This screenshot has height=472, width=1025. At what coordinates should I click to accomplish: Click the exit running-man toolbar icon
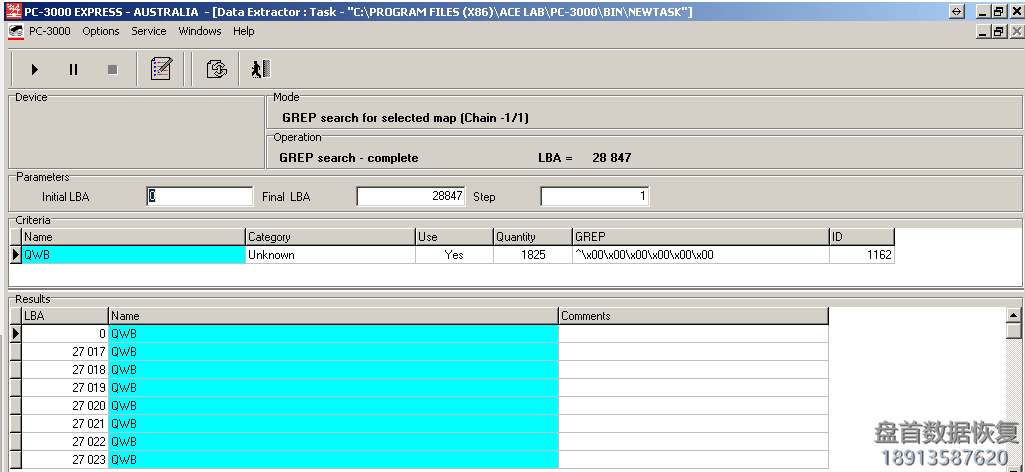tap(261, 70)
